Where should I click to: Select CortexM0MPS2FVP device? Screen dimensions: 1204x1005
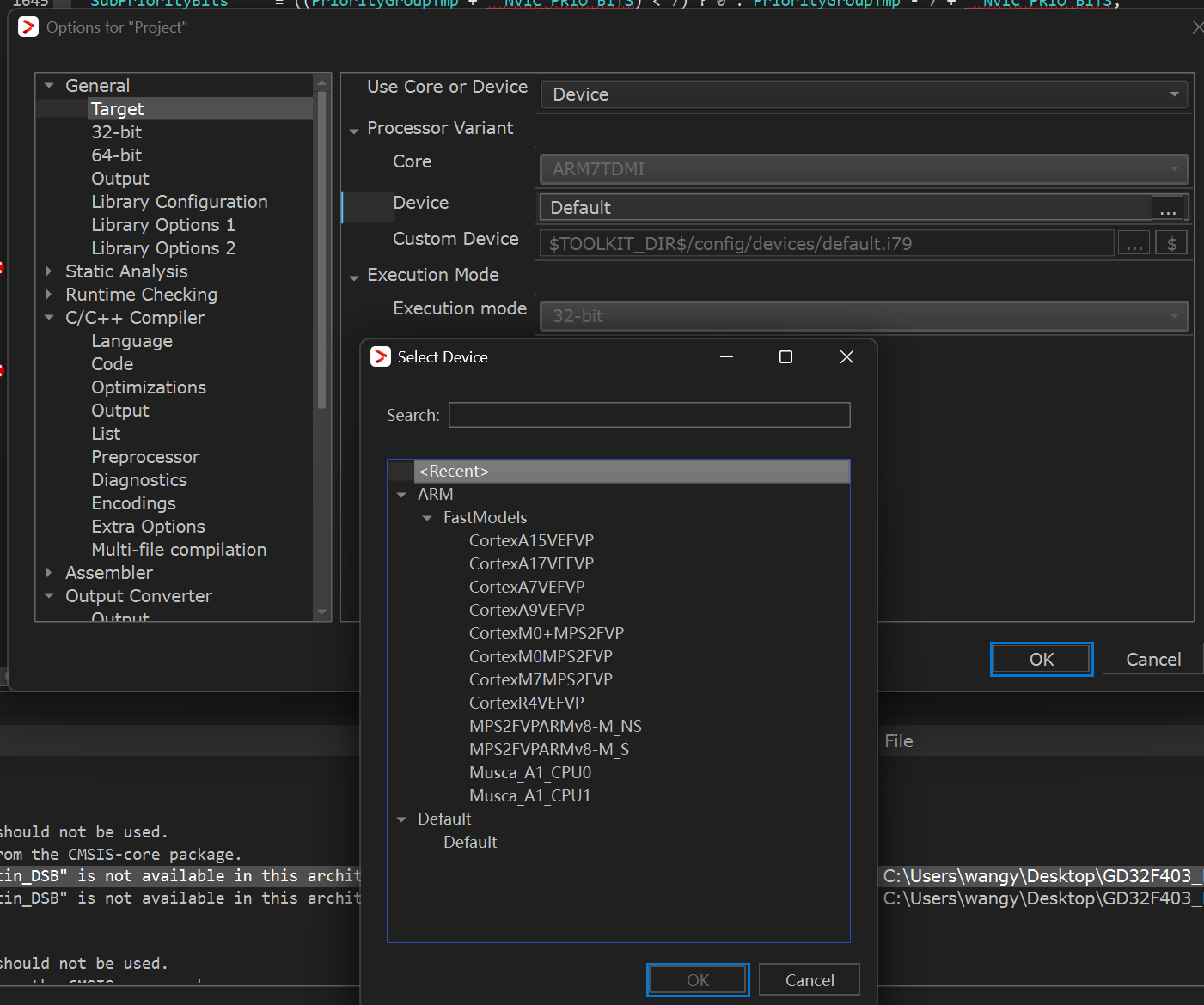[541, 657]
